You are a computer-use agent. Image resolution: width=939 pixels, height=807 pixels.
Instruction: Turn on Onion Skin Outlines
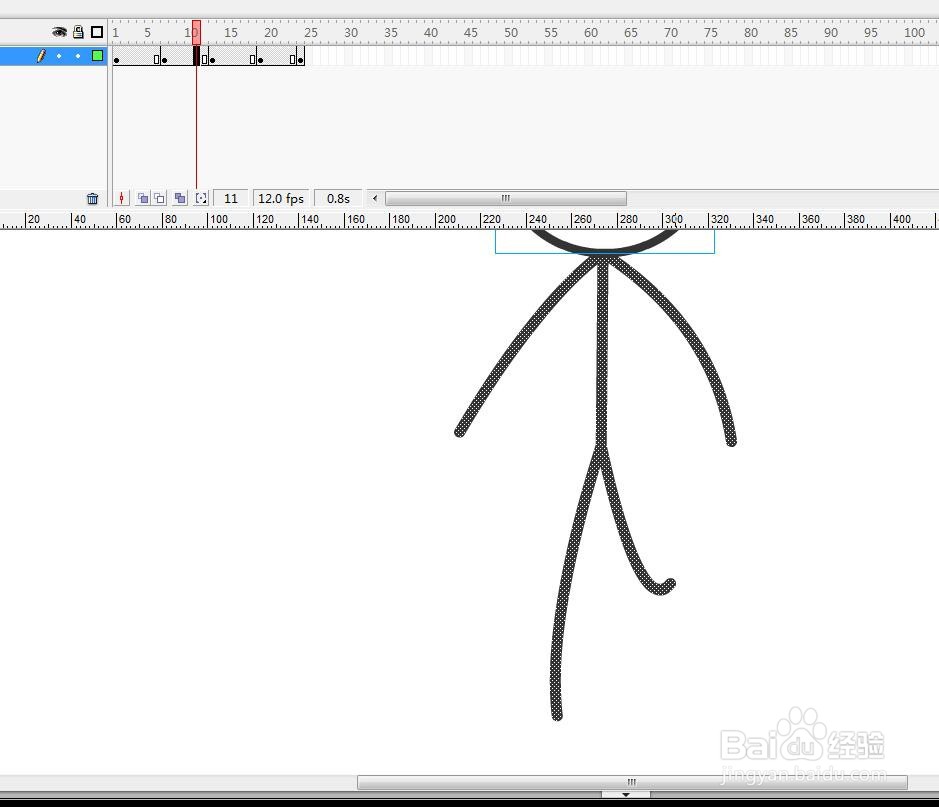pyautogui.click(x=161, y=198)
